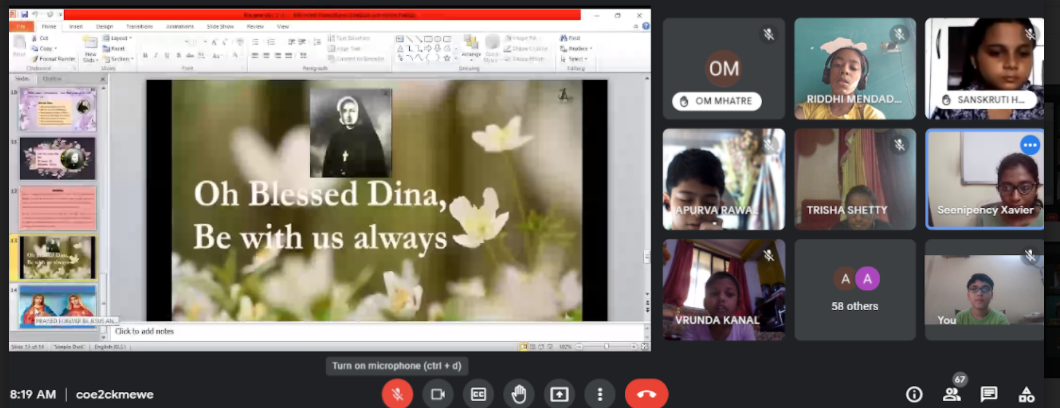Viewport: 1060px width, 408px height.
Task: Open the 58 others participants tile
Action: point(855,290)
